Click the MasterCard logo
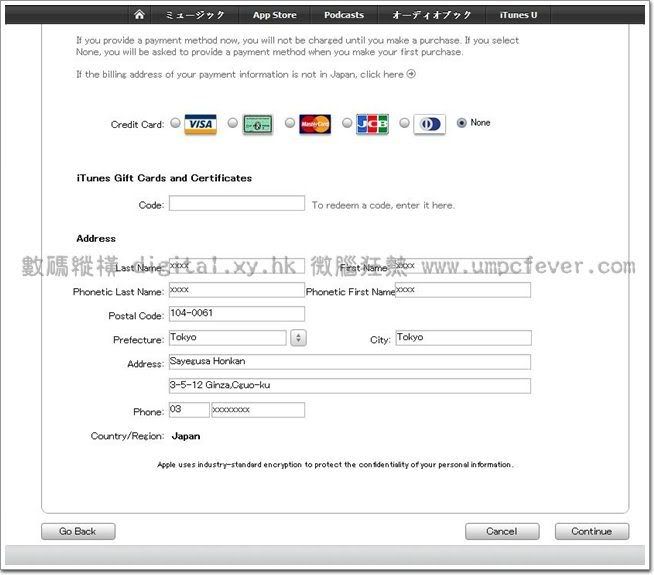 click(315, 124)
